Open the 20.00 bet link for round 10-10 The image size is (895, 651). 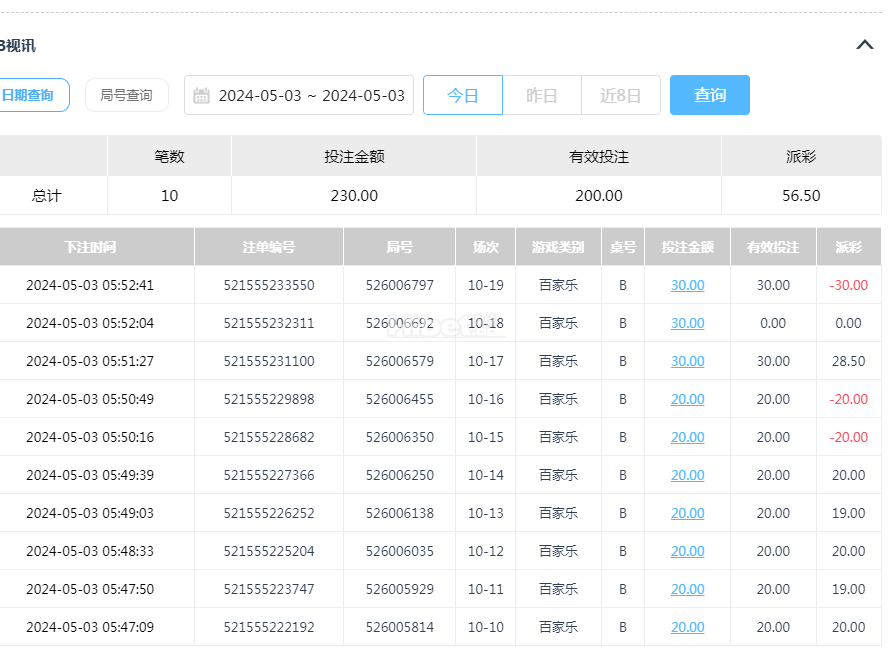687,627
